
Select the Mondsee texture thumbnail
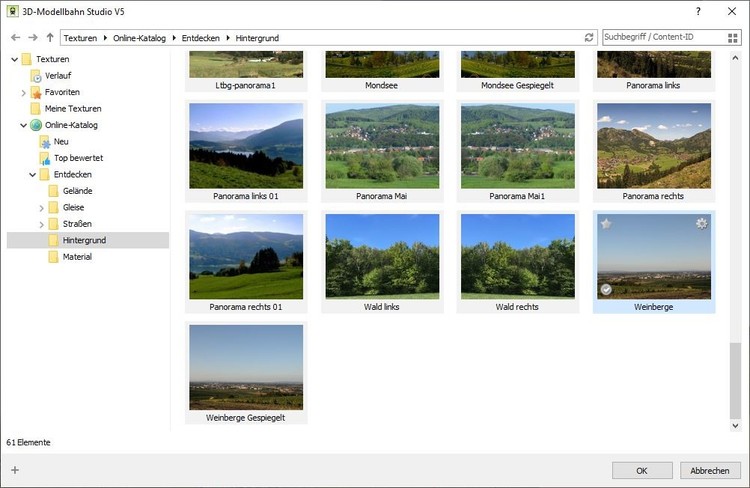pyautogui.click(x=382, y=71)
